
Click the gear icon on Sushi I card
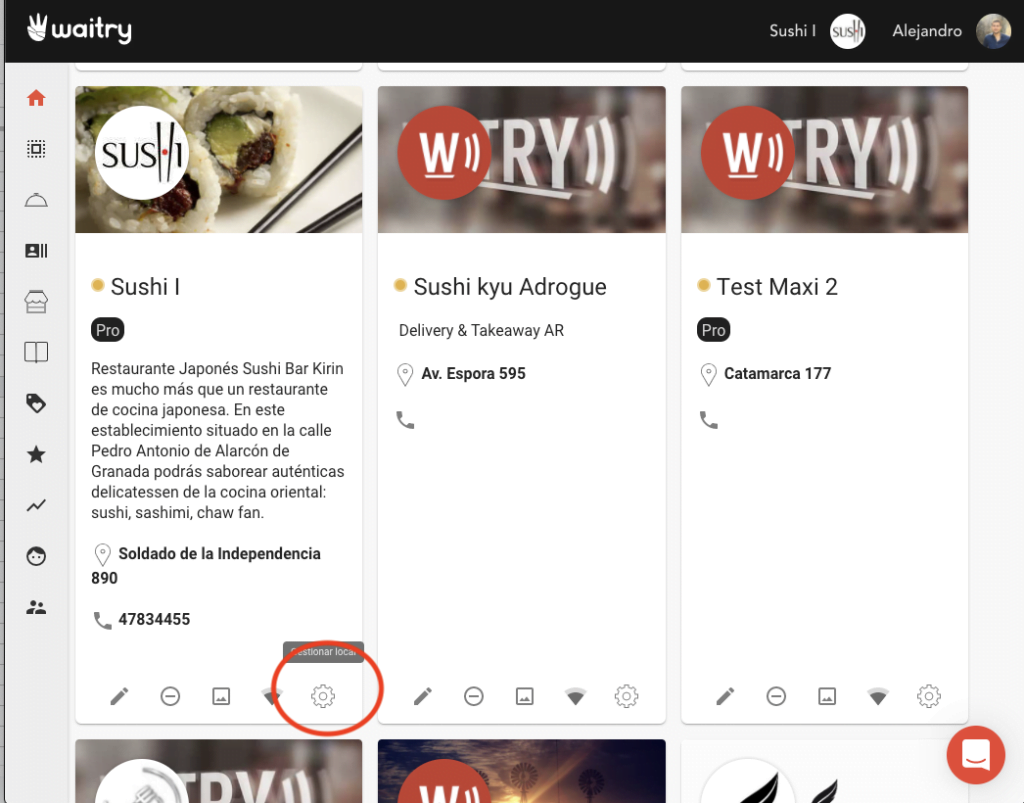pos(323,697)
